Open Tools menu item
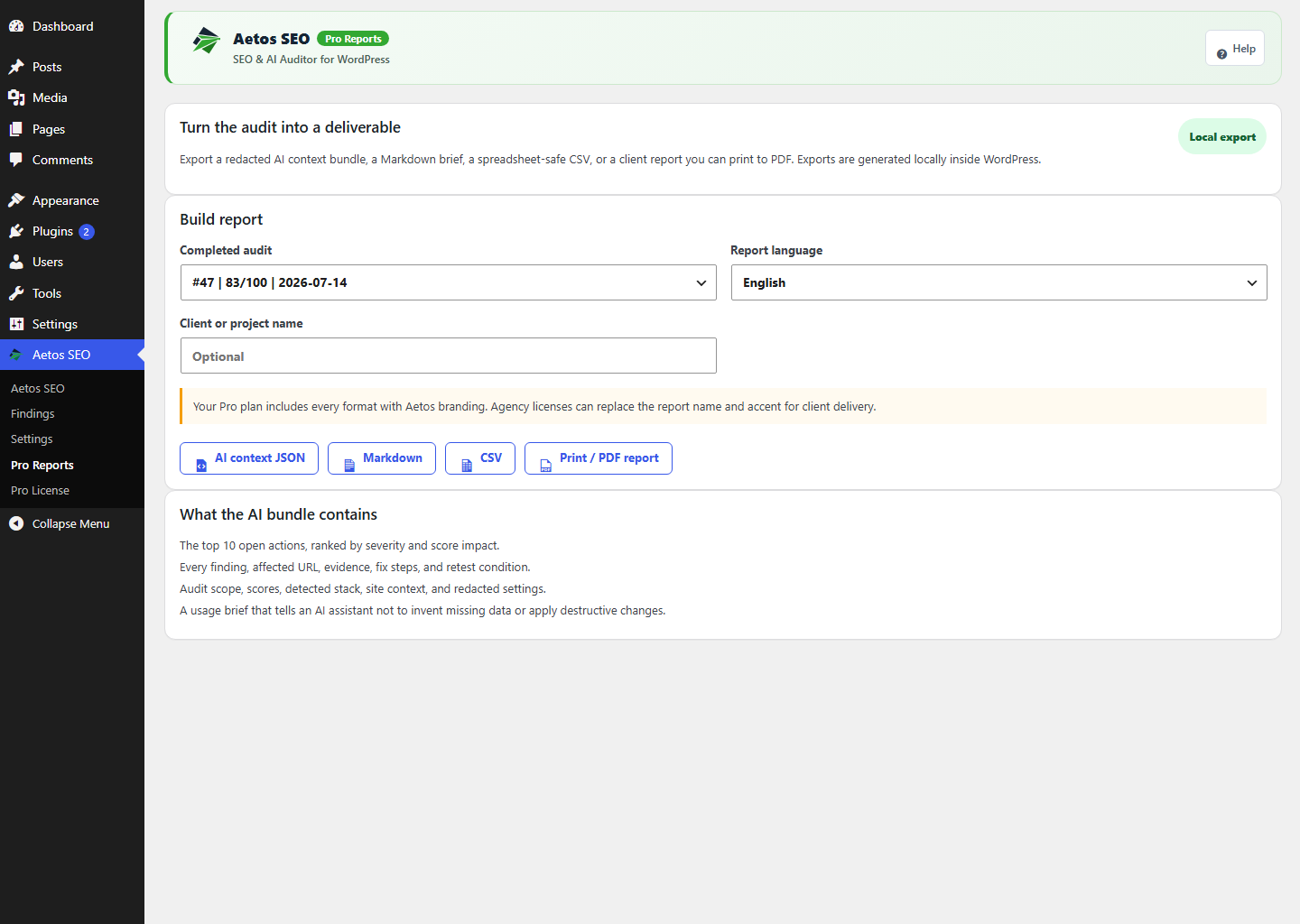The width and height of the screenshot is (1300, 924). coord(72,293)
